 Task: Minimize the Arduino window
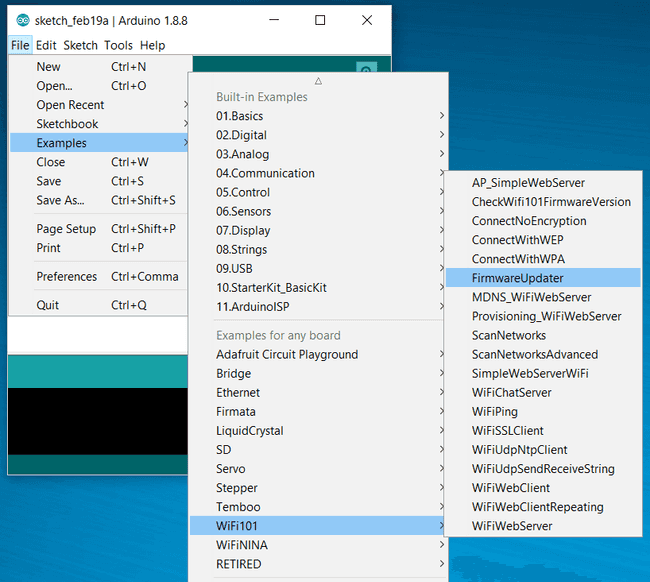[274, 20]
